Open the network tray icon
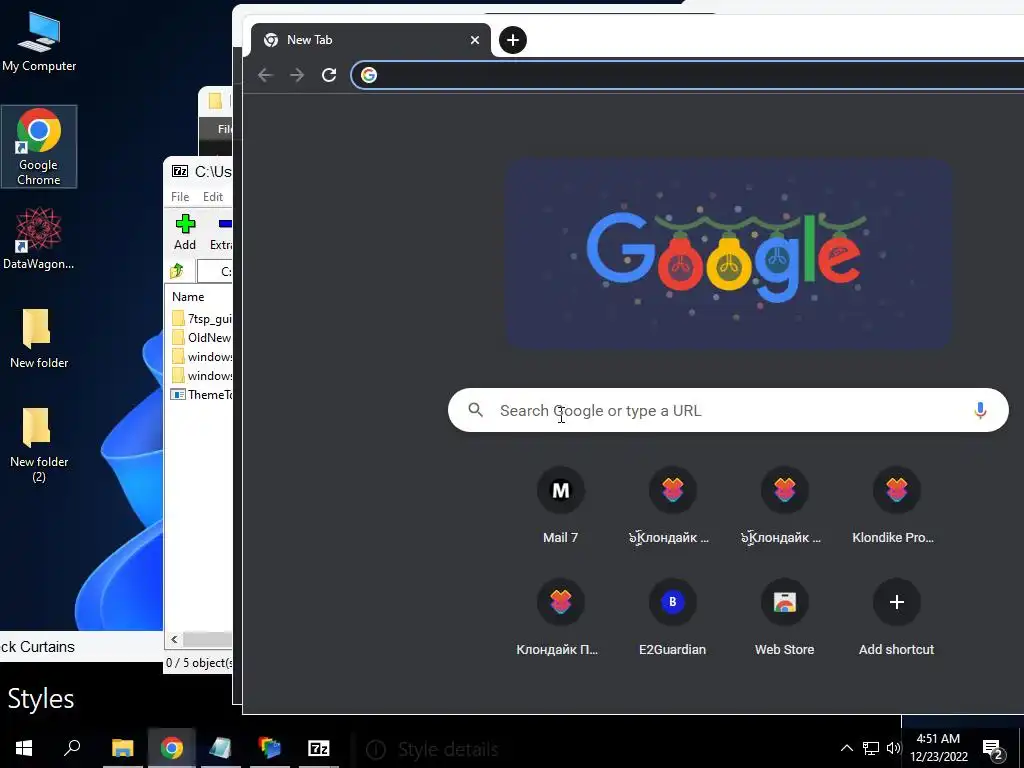 (871, 748)
